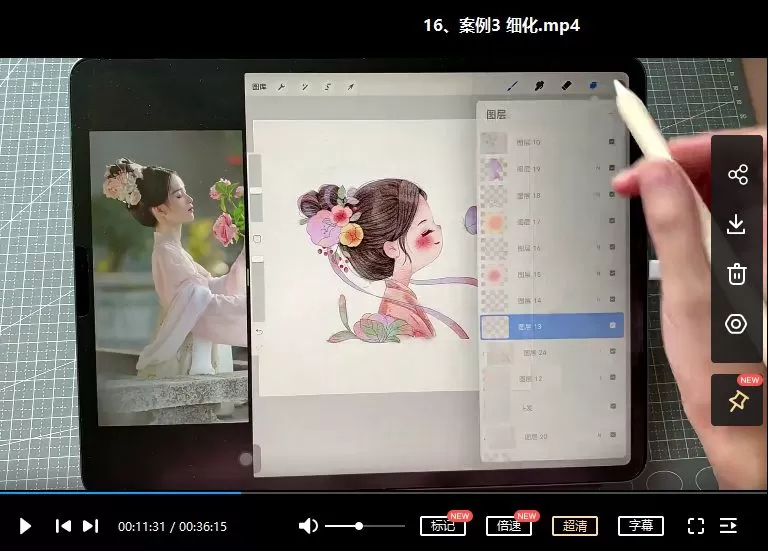Image resolution: width=768 pixels, height=551 pixels.
Task: Select layer 图层 17
Action: pyautogui.click(x=551, y=222)
